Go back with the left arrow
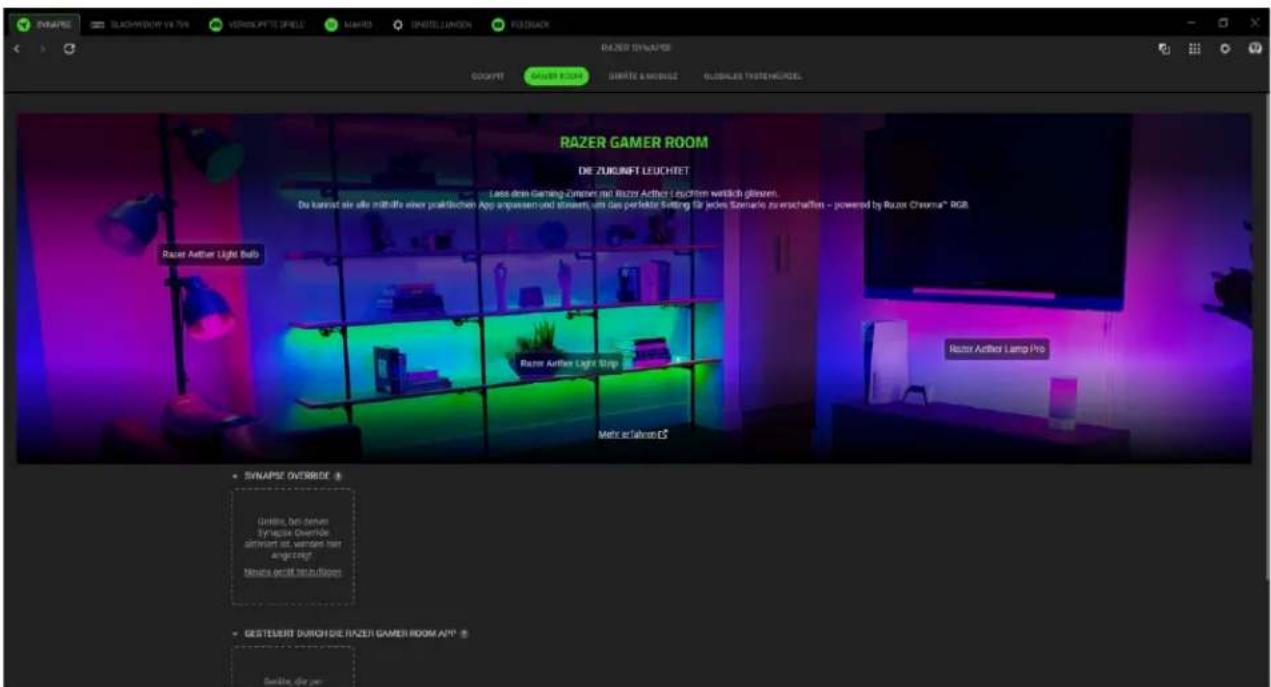 19,48
